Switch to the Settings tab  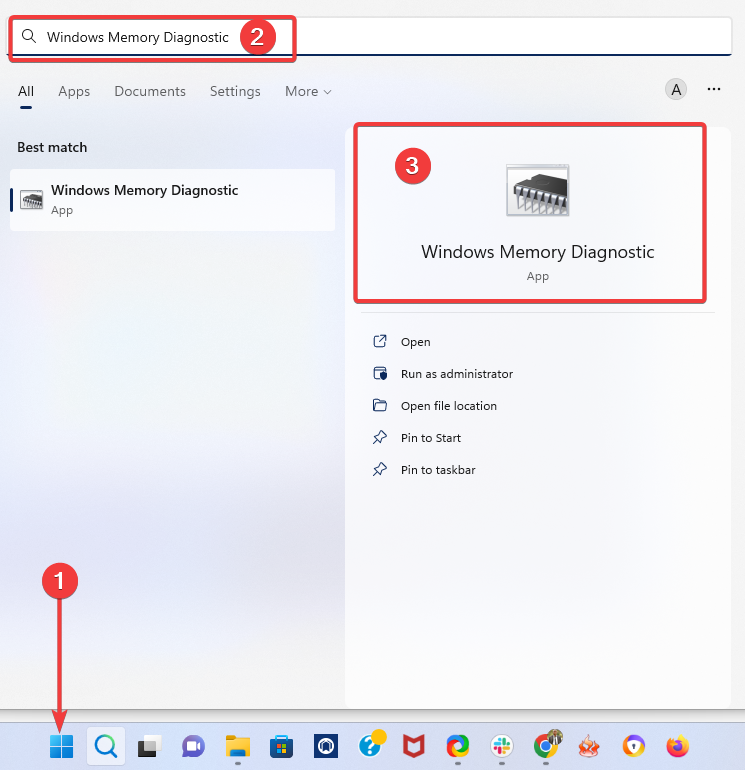(235, 91)
